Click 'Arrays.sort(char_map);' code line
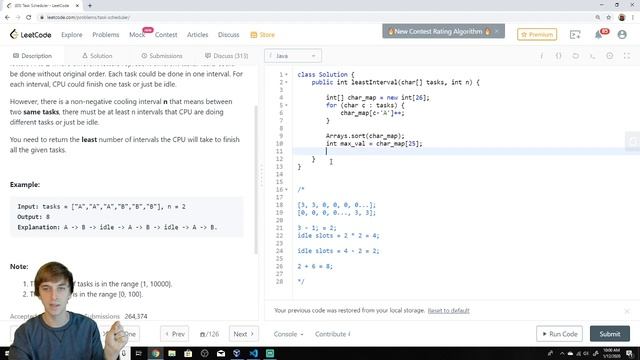 [x=365, y=136]
